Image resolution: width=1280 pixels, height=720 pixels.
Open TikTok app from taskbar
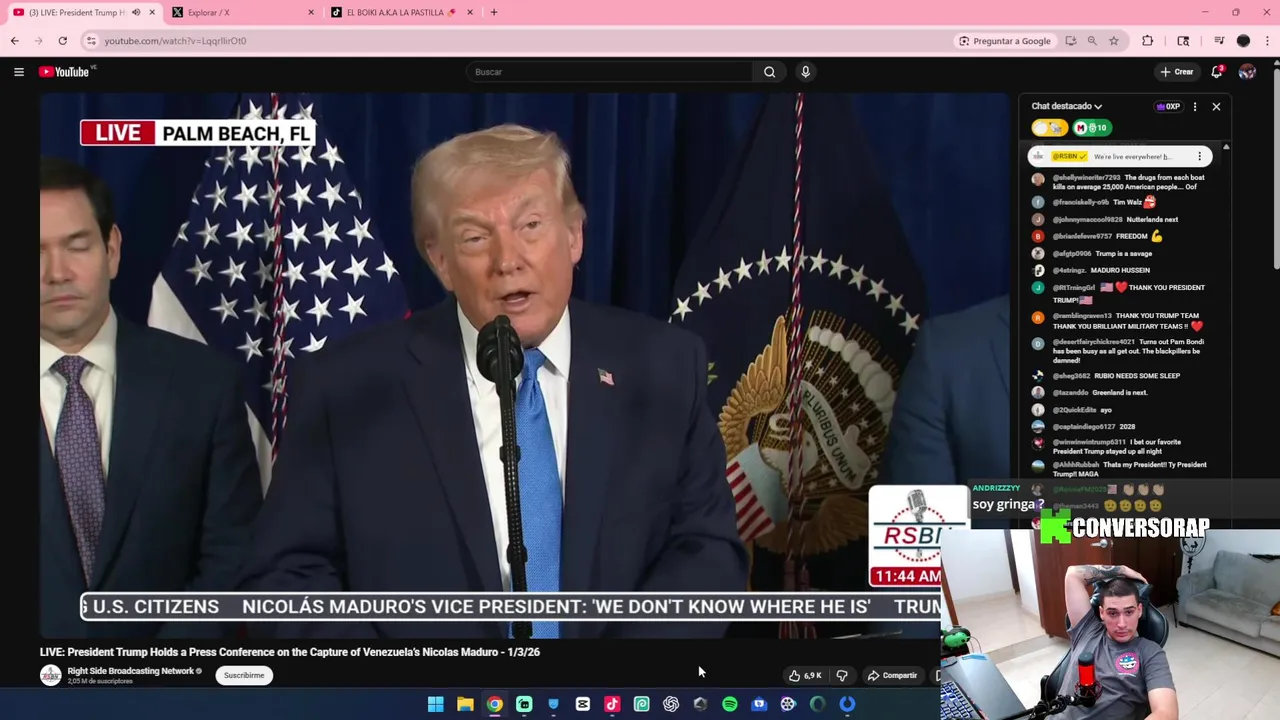click(612, 704)
